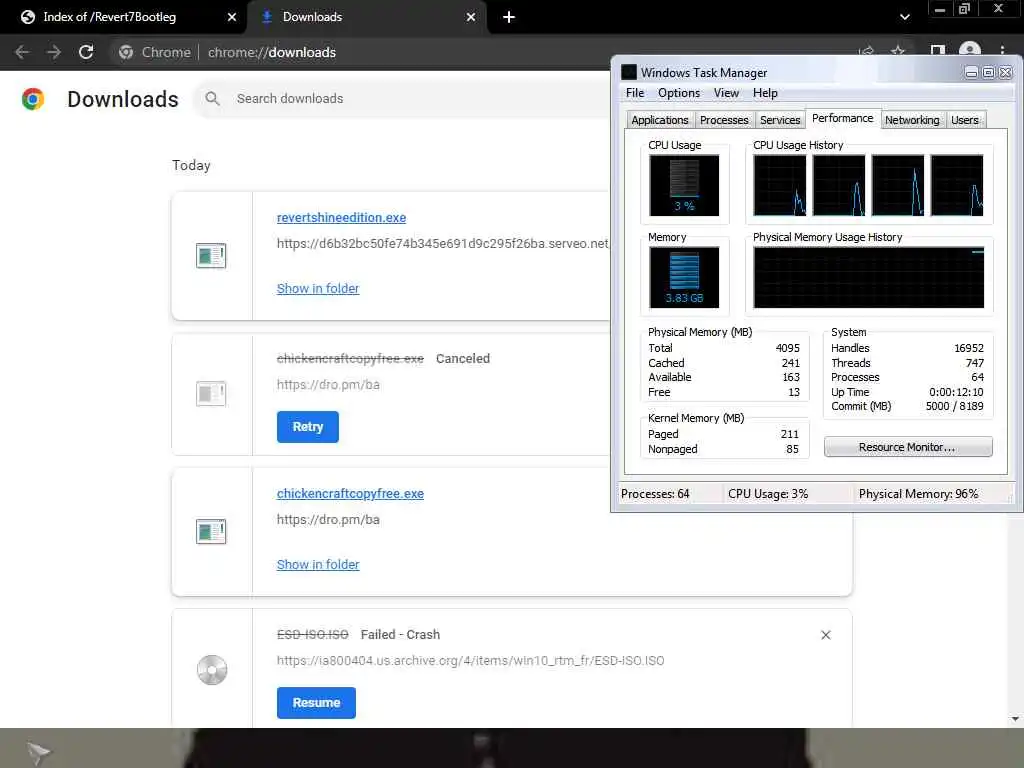Show revertshineedition.exe in folder
The width and height of the screenshot is (1024, 768).
(317, 288)
